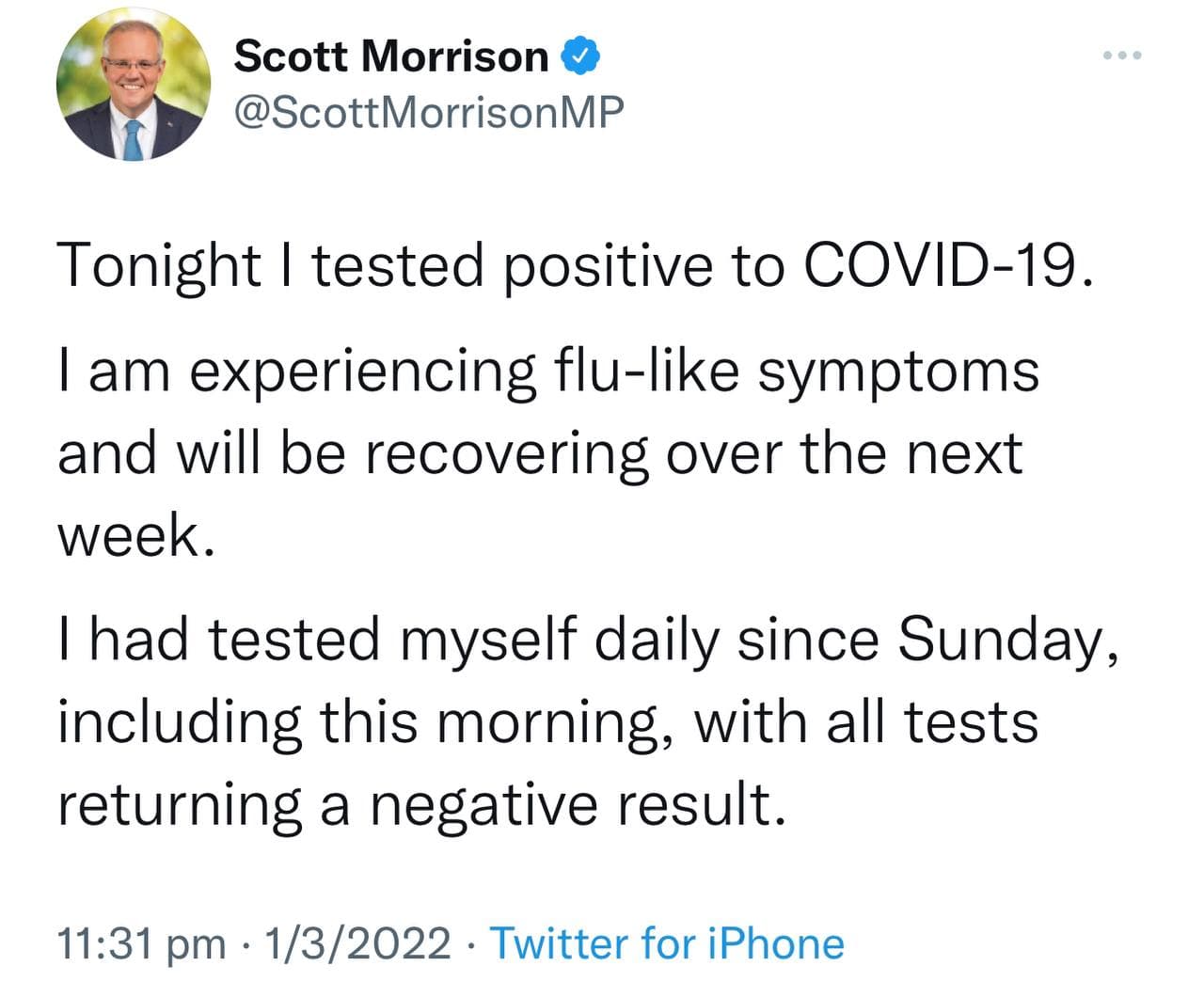The width and height of the screenshot is (1204, 997).
Task: Click the "I had tested myself daily" line
Action: point(588,640)
